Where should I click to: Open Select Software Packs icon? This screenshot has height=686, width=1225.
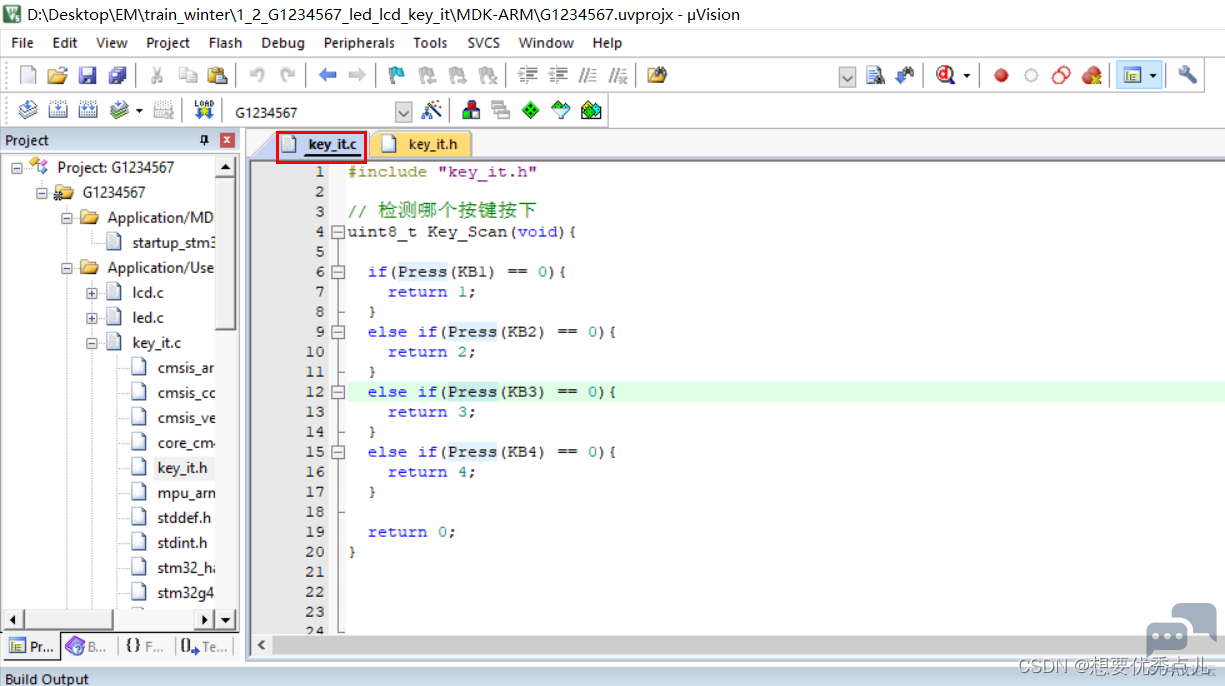point(560,110)
